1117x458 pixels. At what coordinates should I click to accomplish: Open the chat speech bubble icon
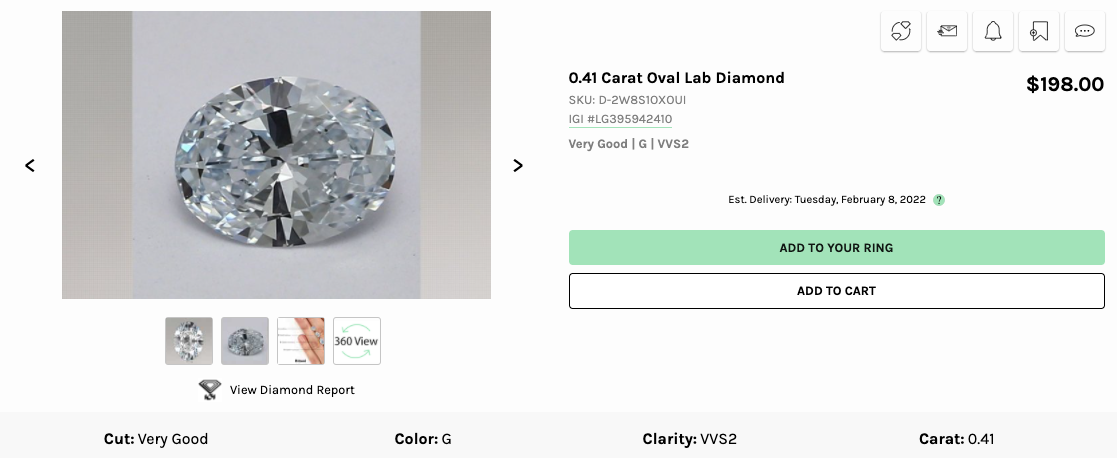pyautogui.click(x=1085, y=31)
